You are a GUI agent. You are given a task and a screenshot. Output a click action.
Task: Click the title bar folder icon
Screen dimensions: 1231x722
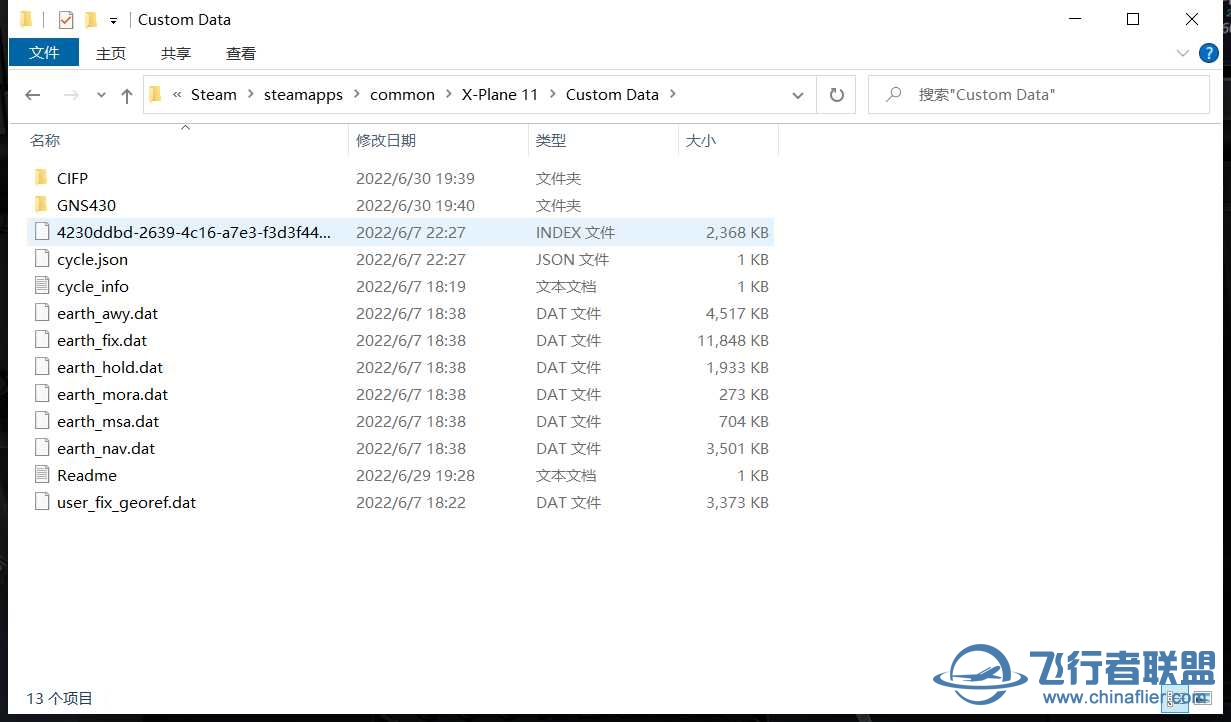click(x=26, y=20)
